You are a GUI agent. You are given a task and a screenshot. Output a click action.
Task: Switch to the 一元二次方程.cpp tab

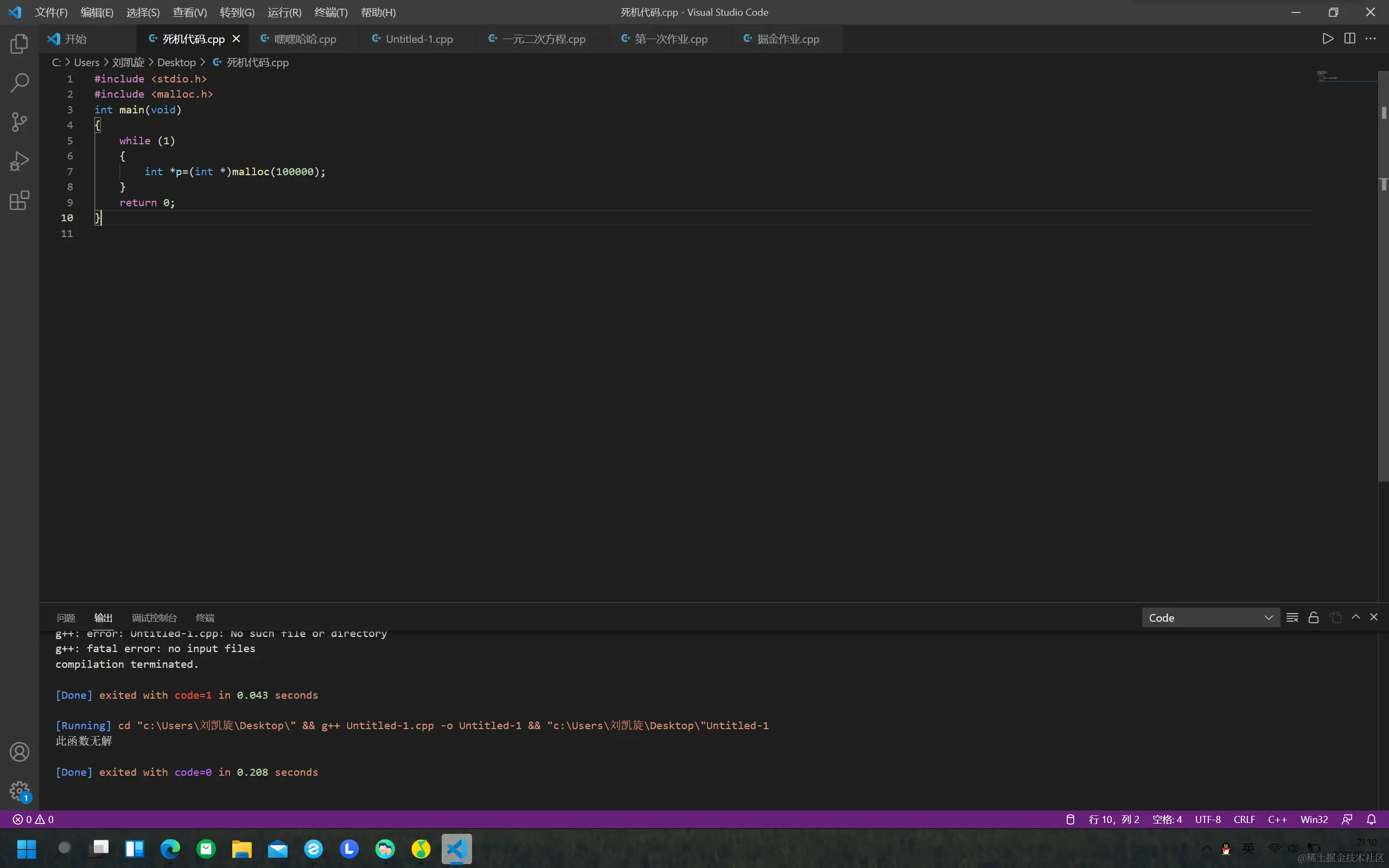543,39
